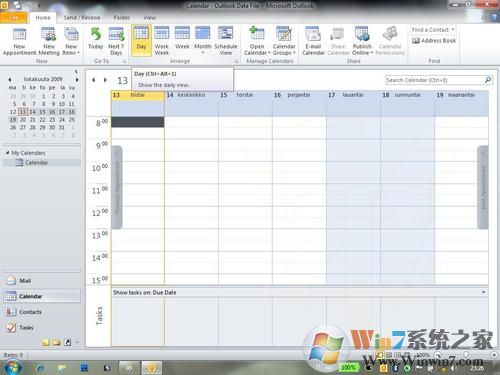Open the Address Book
500x375 pixels.
click(x=434, y=41)
